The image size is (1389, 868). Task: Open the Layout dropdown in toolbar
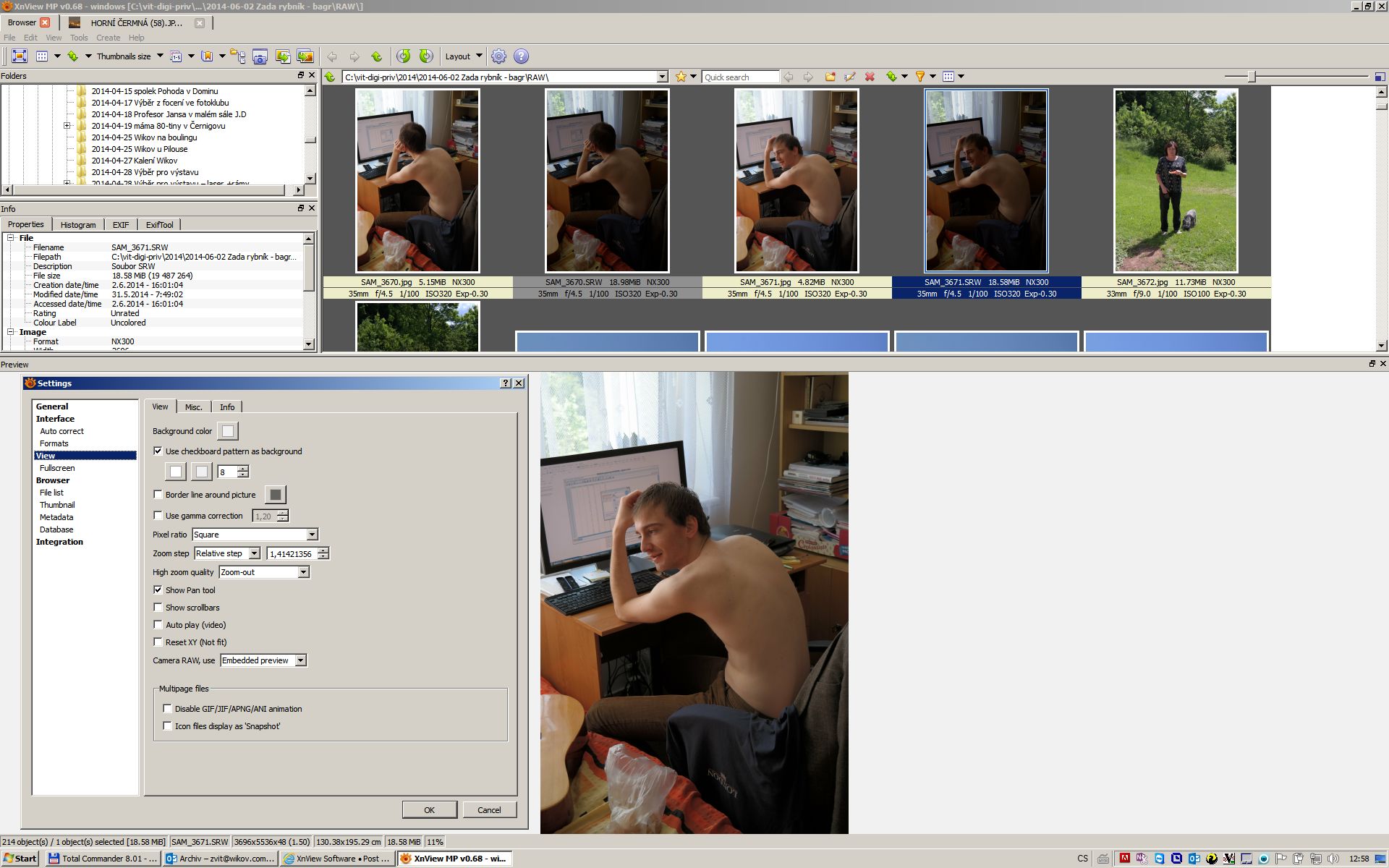(463, 56)
